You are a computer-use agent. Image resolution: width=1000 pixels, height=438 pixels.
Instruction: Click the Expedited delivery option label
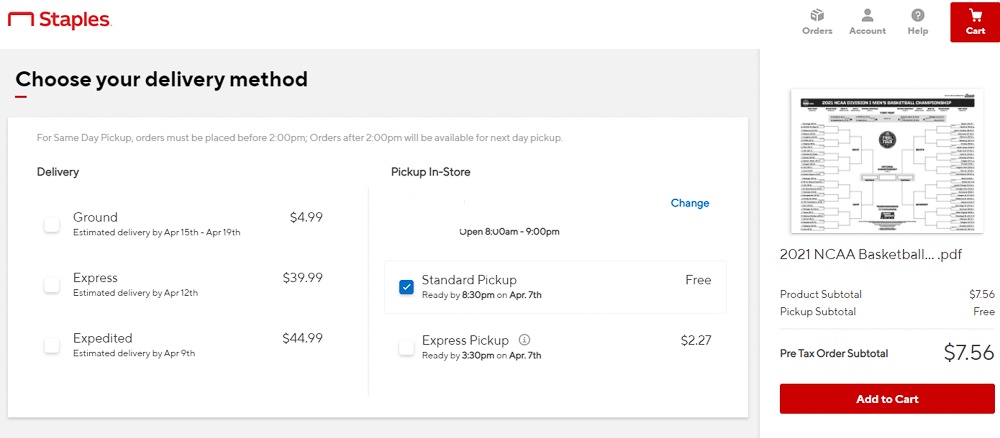coord(102,338)
